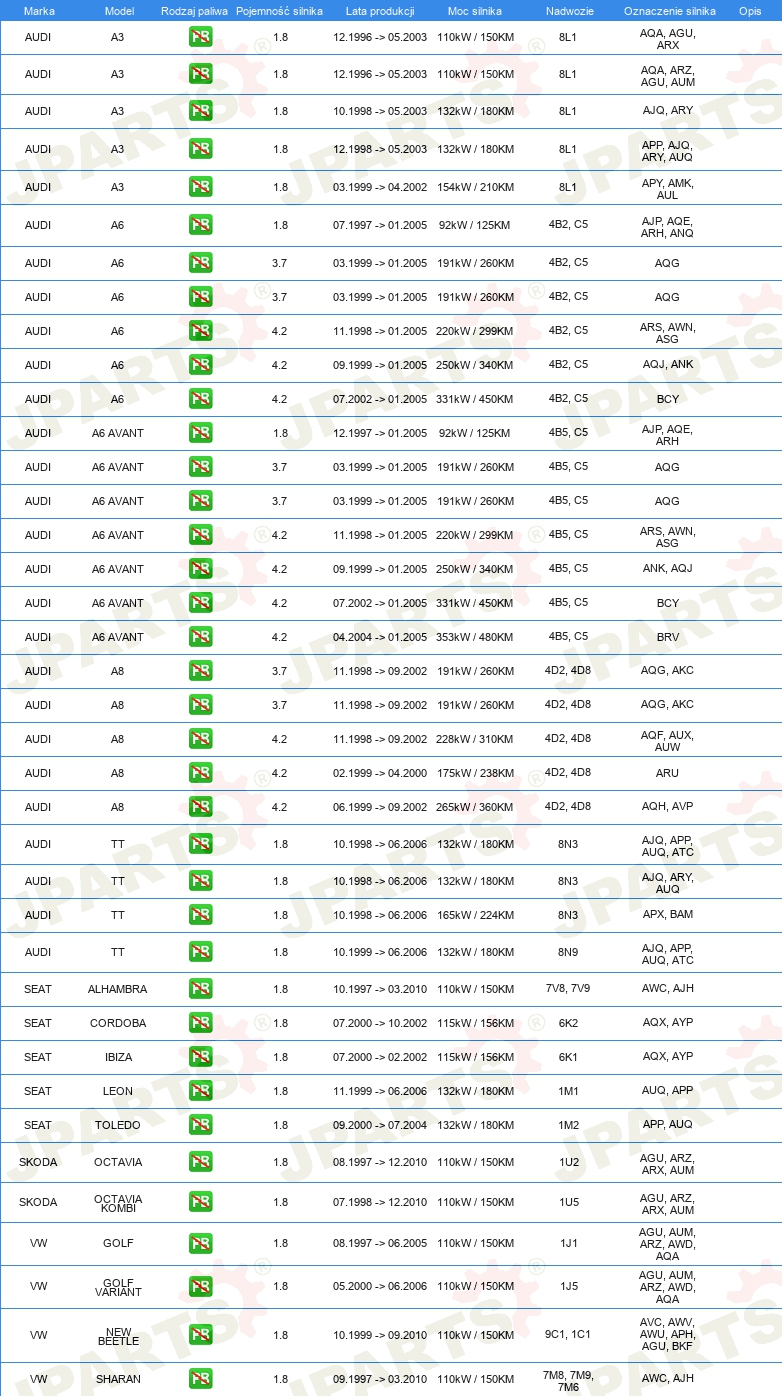782x1396 pixels.
Task: Select the engine codes 'AVC, AWV, AWU, APH, AGU, BKF'
Action: click(668, 1335)
